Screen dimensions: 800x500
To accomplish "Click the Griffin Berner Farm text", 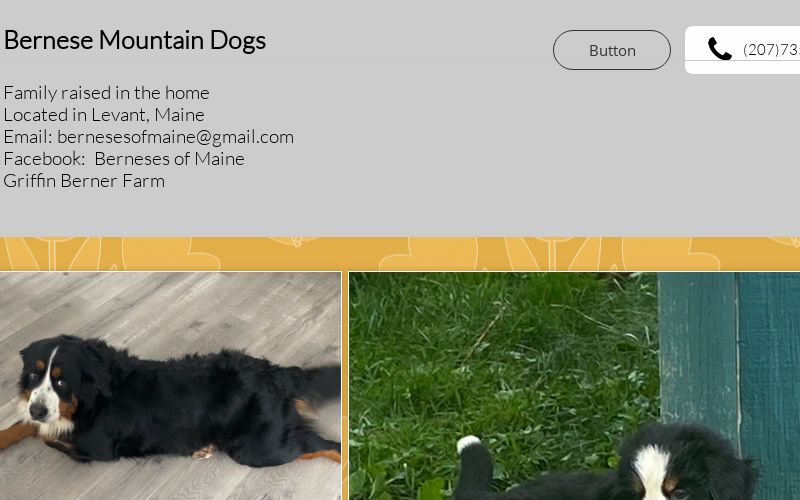I will coord(84,181).
